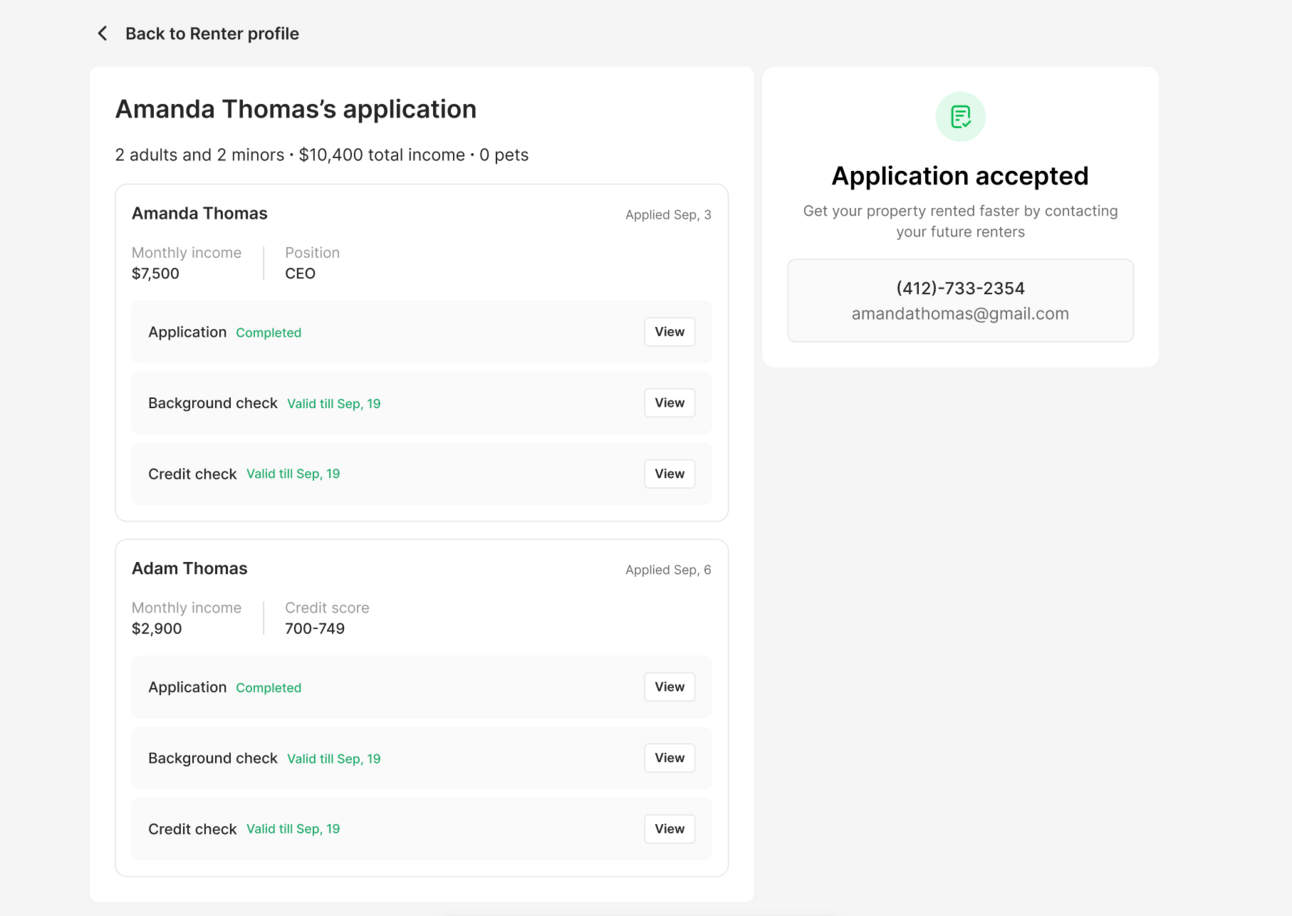Click the household summary line with total income
This screenshot has width=1292, height=916.
pos(322,155)
